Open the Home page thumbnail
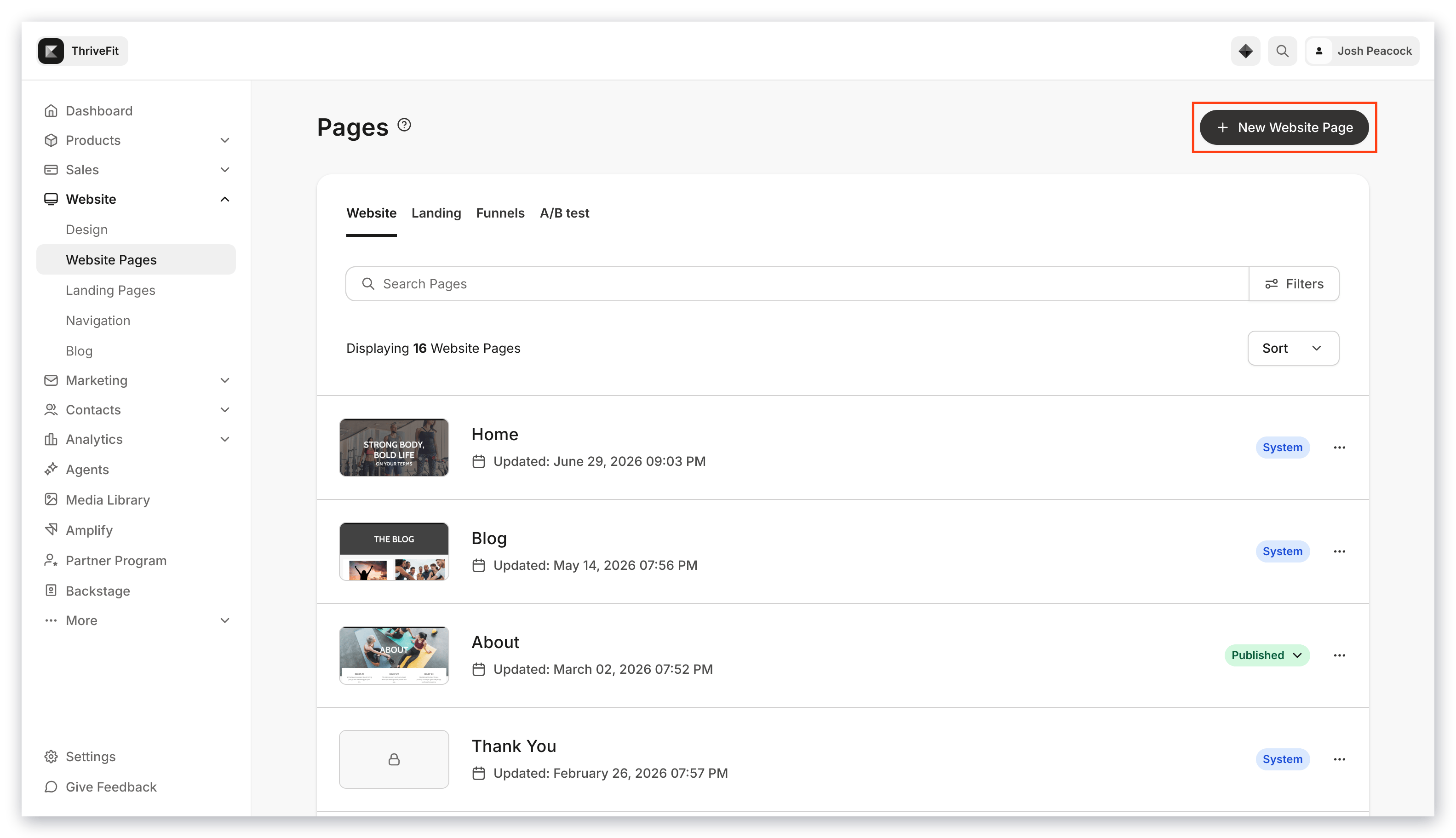1456x838 pixels. pyautogui.click(x=394, y=447)
